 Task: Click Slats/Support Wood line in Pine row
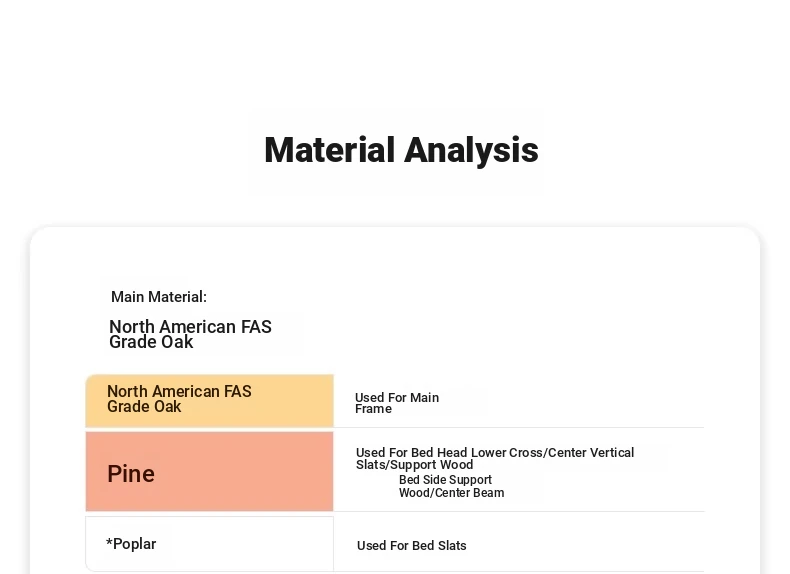414,465
